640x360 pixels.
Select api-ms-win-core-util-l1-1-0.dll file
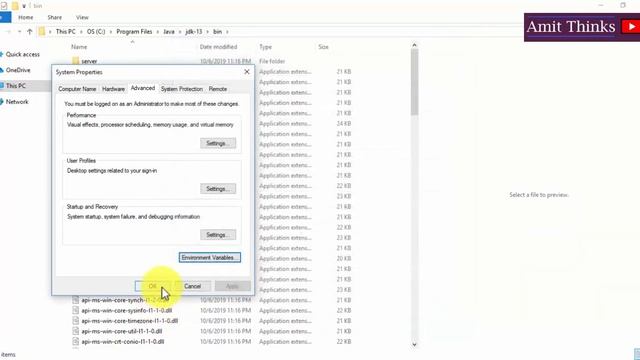click(x=122, y=331)
